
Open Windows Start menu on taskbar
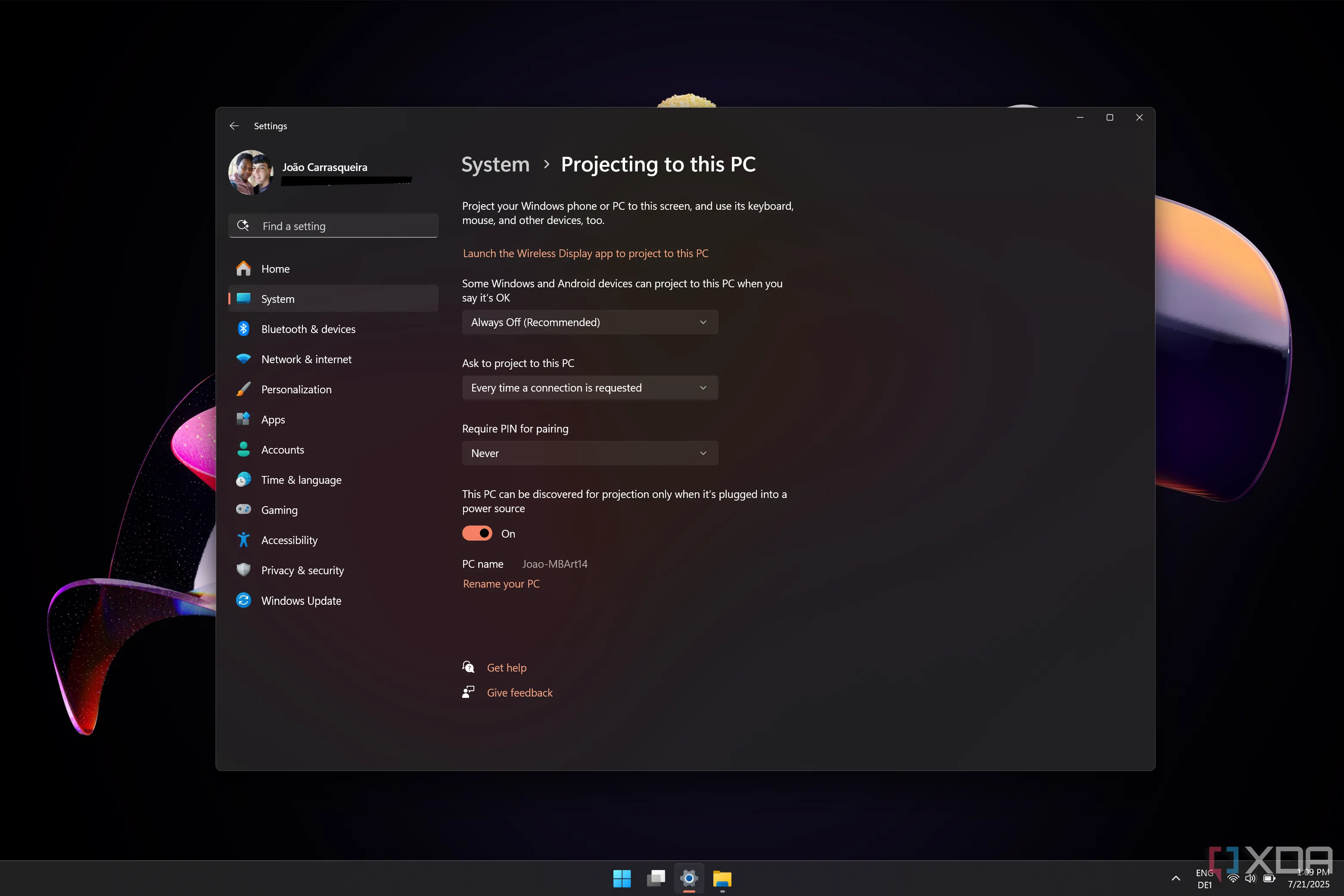(622, 878)
